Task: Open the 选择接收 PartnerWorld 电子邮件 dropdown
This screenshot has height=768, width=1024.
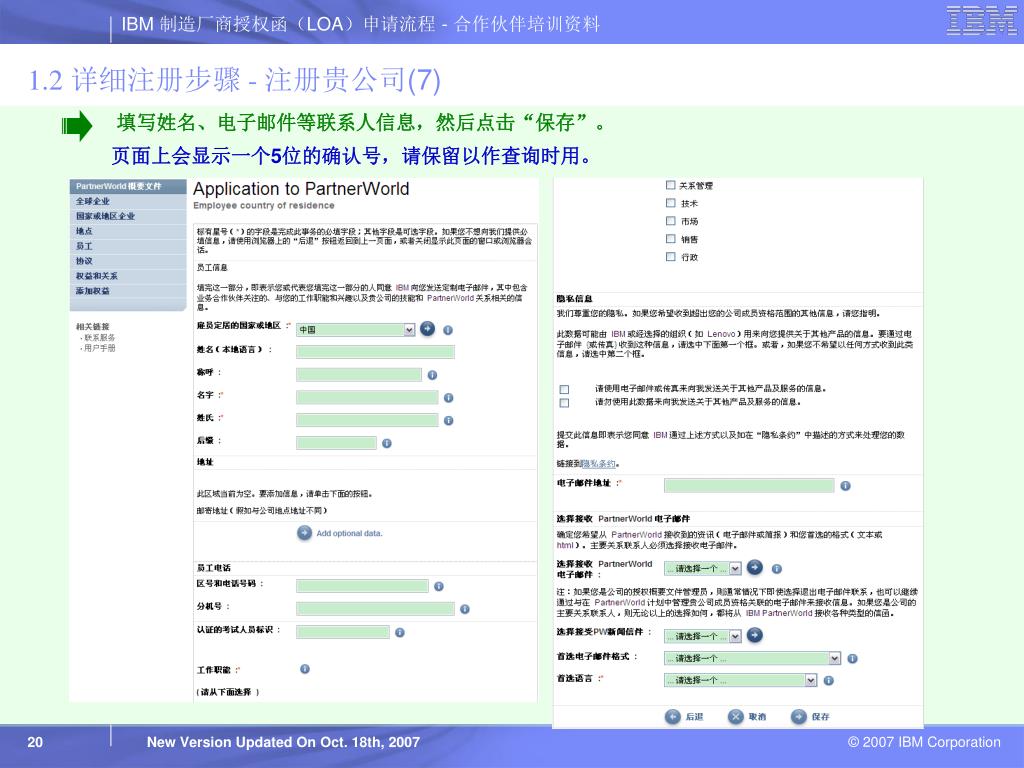Action: click(703, 569)
